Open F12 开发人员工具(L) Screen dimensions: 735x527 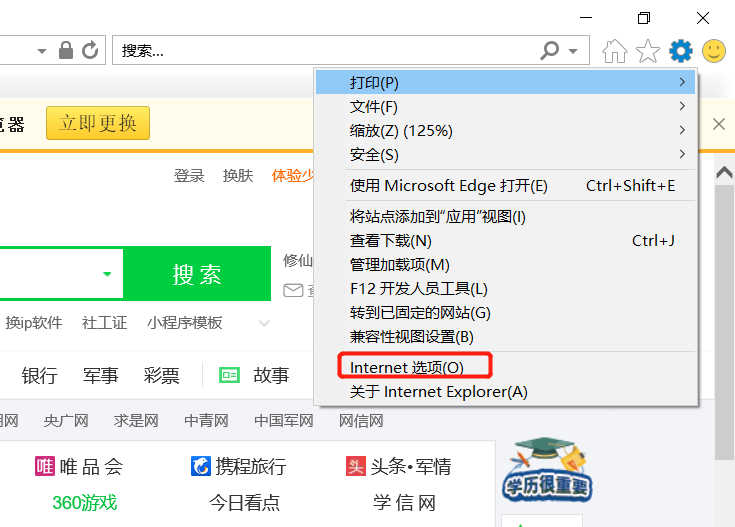[x=506, y=288]
